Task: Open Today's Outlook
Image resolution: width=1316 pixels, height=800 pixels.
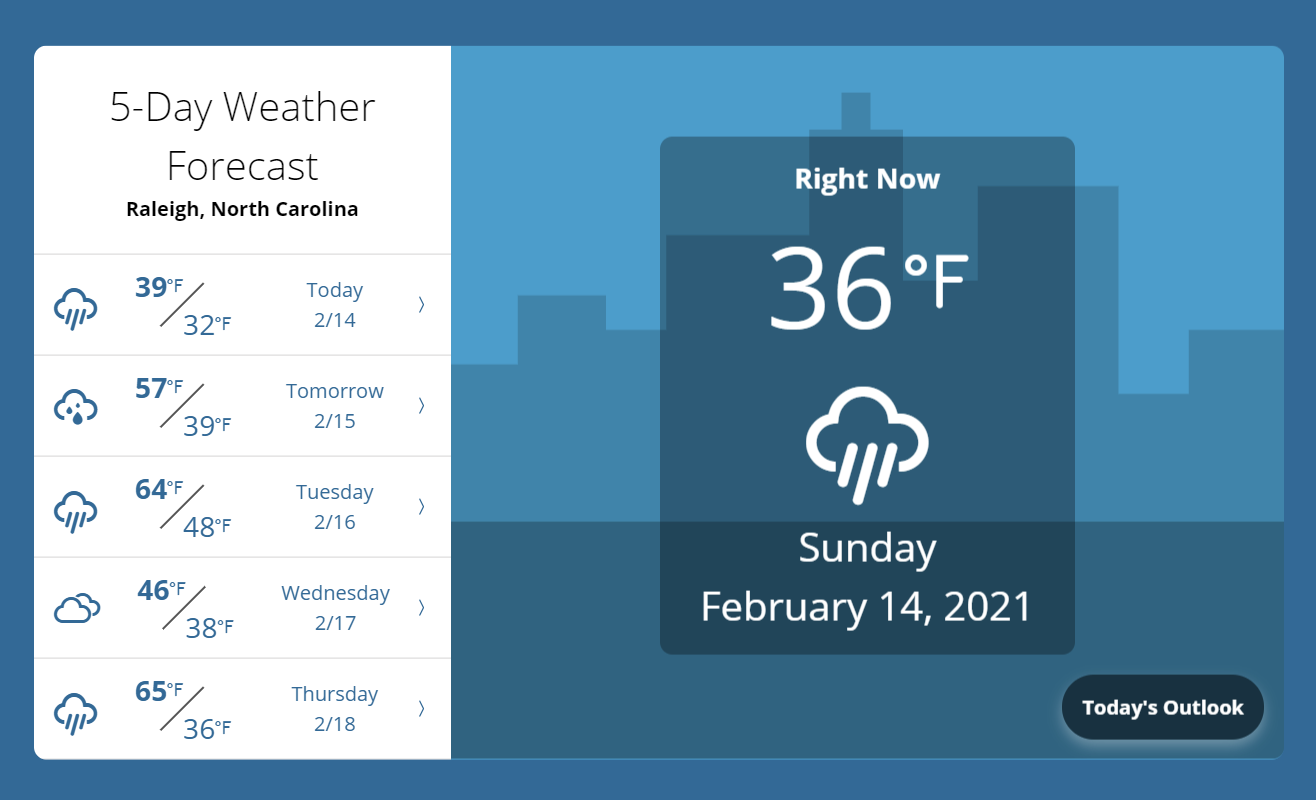Action: tap(1162, 706)
